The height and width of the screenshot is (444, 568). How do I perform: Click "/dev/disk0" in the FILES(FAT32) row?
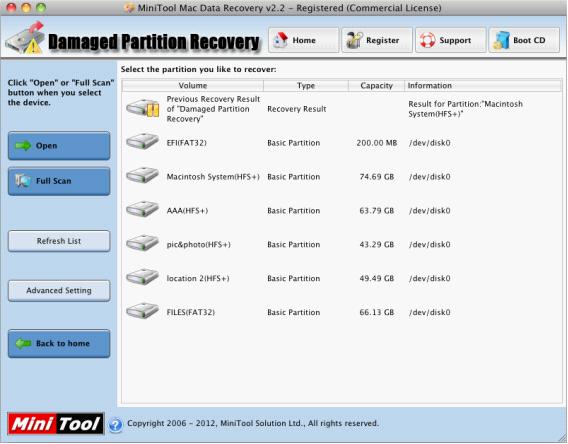[x=430, y=312]
